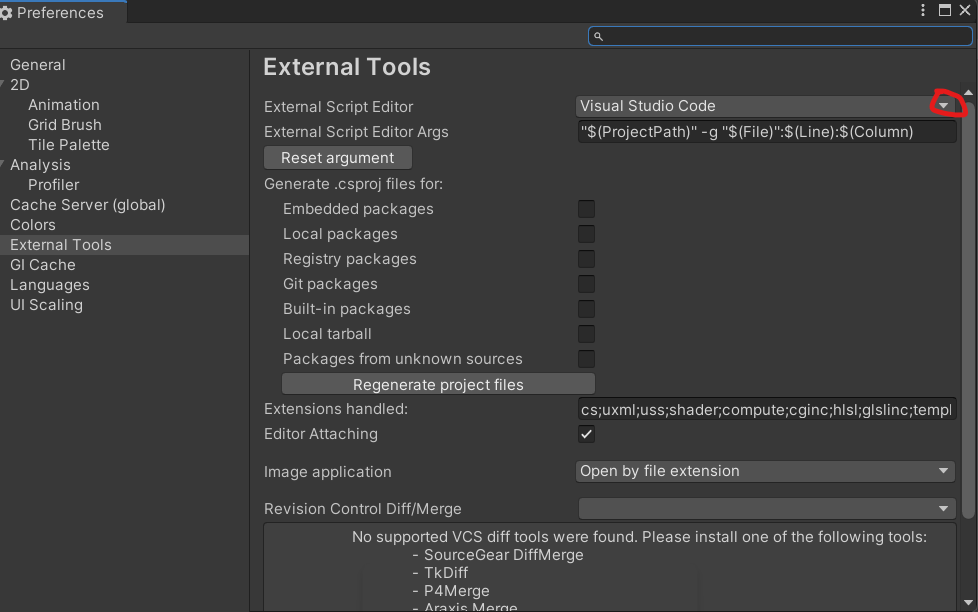Enable Packages from unknown sources checkbox

(x=586, y=359)
